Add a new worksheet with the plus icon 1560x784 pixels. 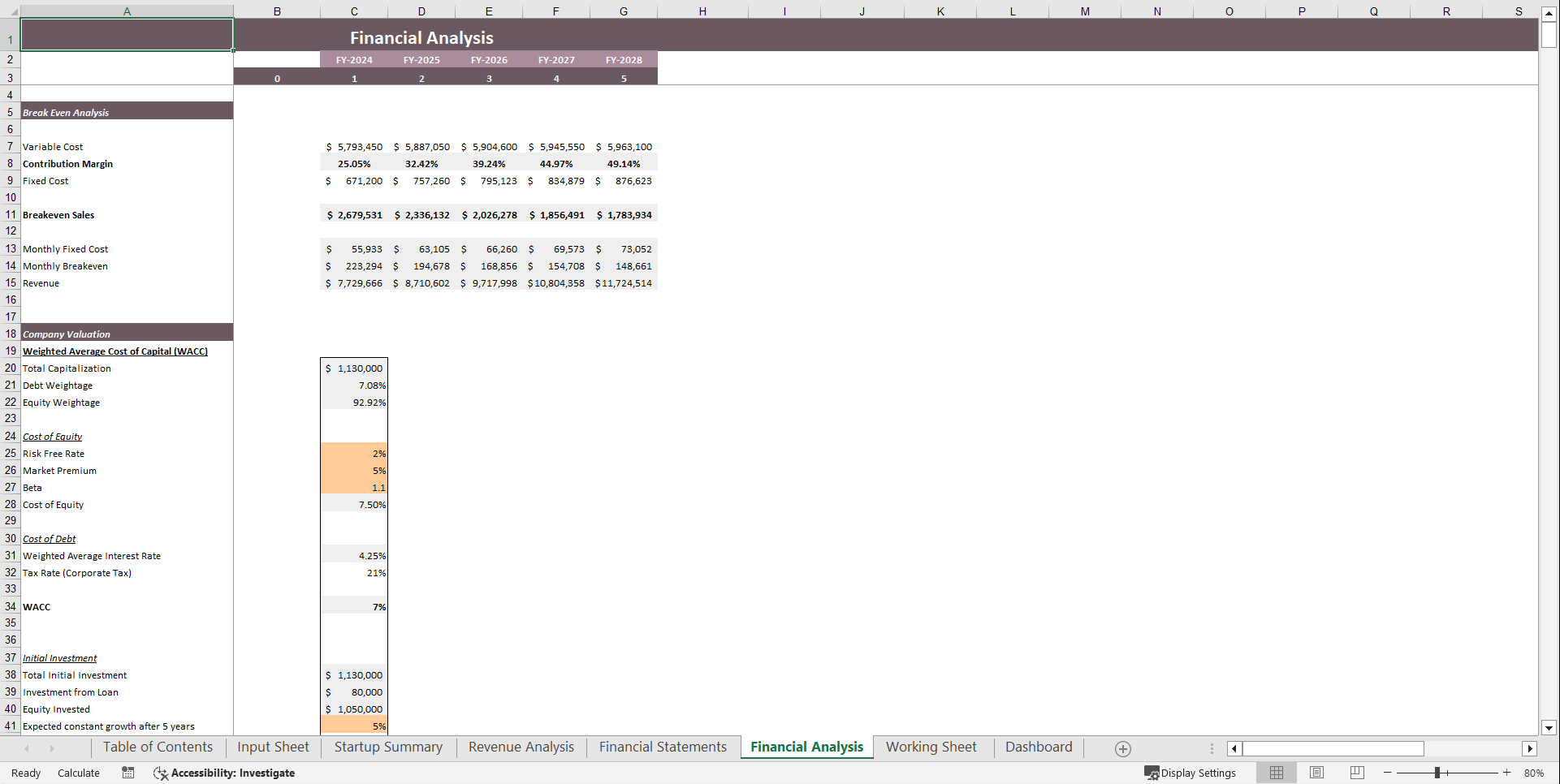point(1124,747)
